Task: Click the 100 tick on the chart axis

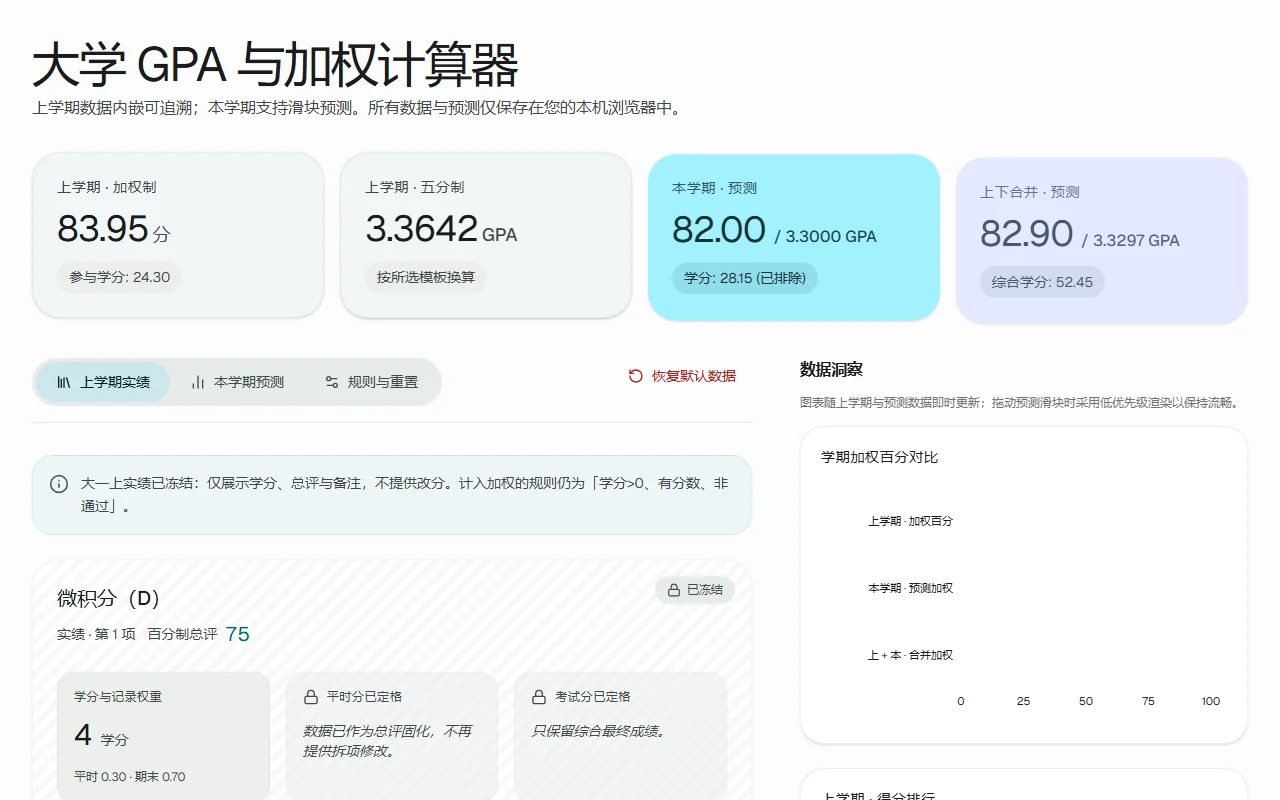Action: point(1211,701)
